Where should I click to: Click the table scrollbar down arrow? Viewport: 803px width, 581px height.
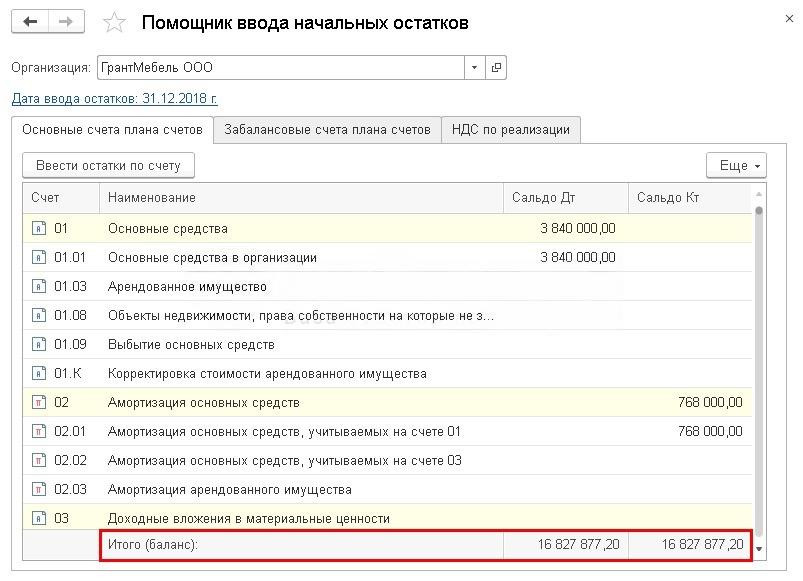tap(759, 549)
